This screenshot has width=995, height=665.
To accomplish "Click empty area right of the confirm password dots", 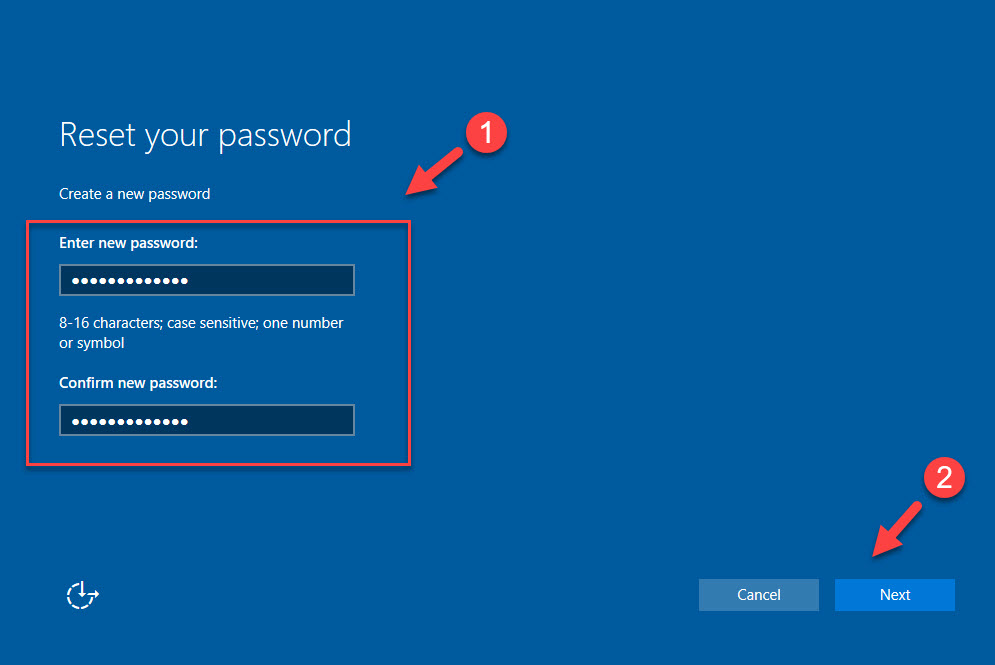I will (x=270, y=420).
